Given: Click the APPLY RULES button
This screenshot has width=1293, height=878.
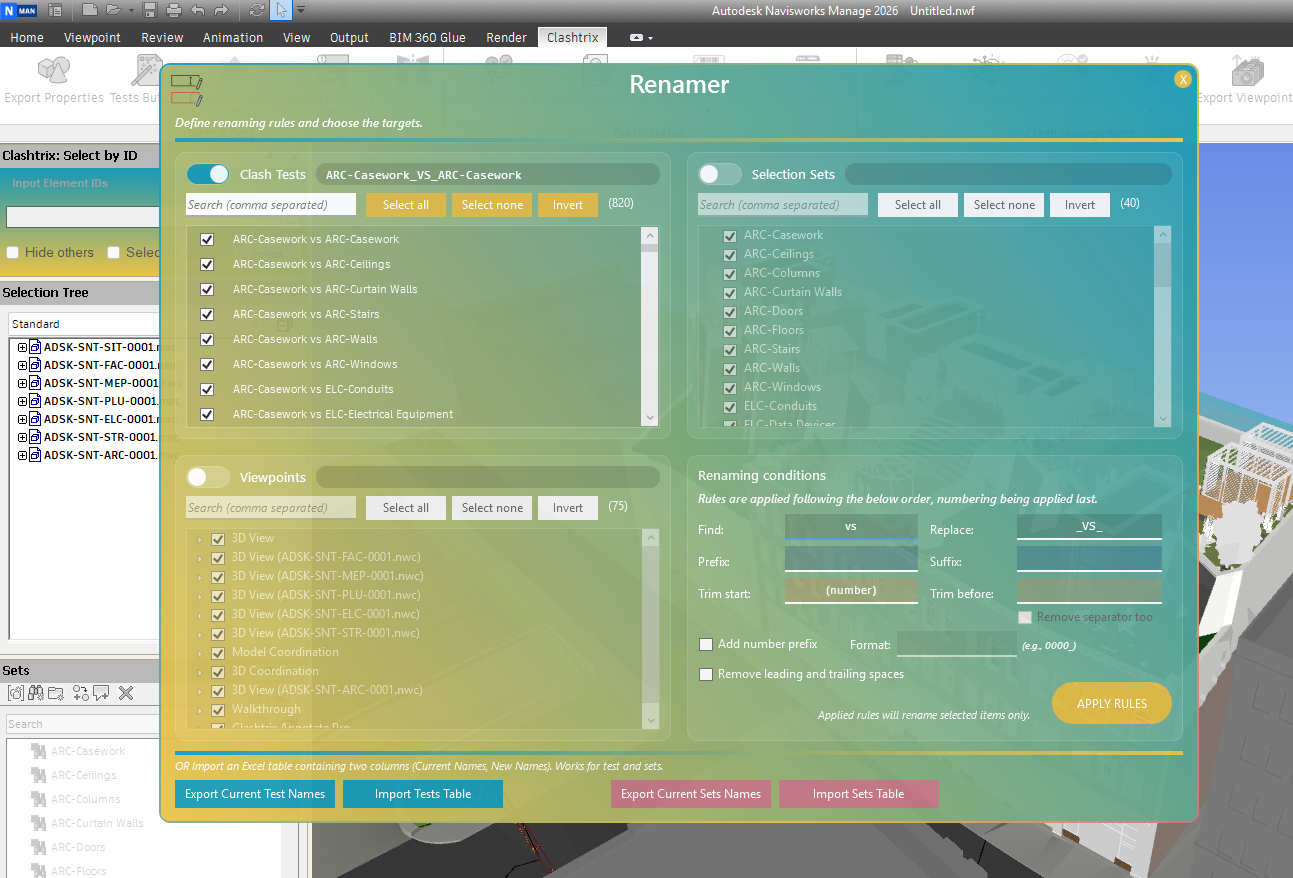Looking at the screenshot, I should (1111, 703).
